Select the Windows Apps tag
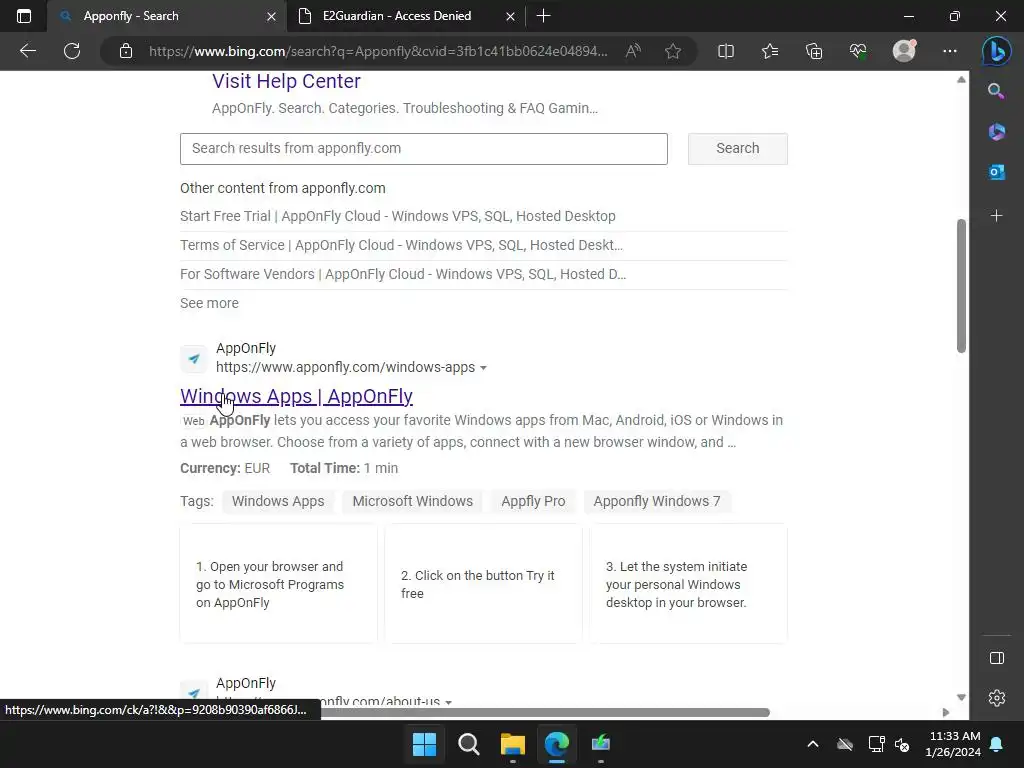1024x768 pixels. tap(278, 501)
